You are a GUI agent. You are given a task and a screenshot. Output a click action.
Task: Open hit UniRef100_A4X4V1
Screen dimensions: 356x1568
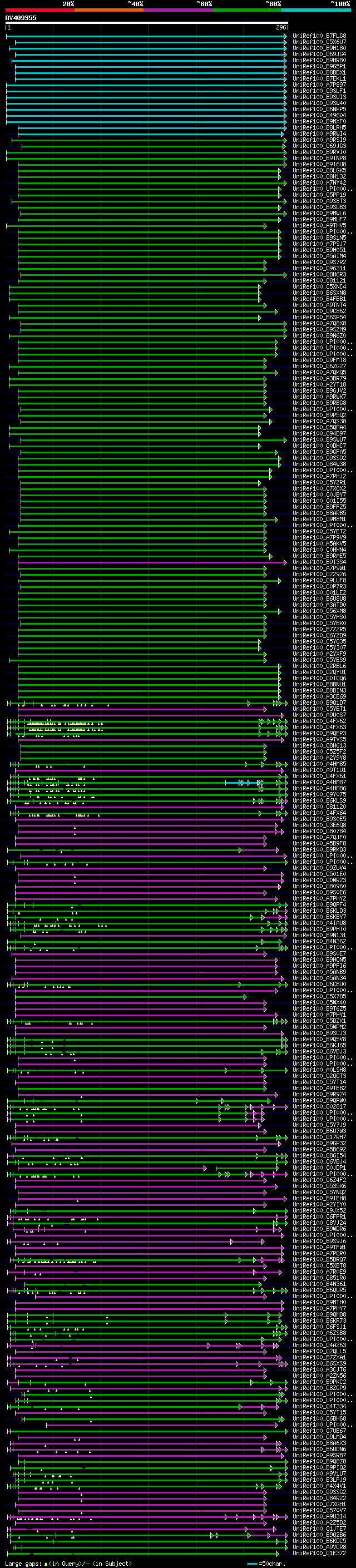(x=319, y=1485)
